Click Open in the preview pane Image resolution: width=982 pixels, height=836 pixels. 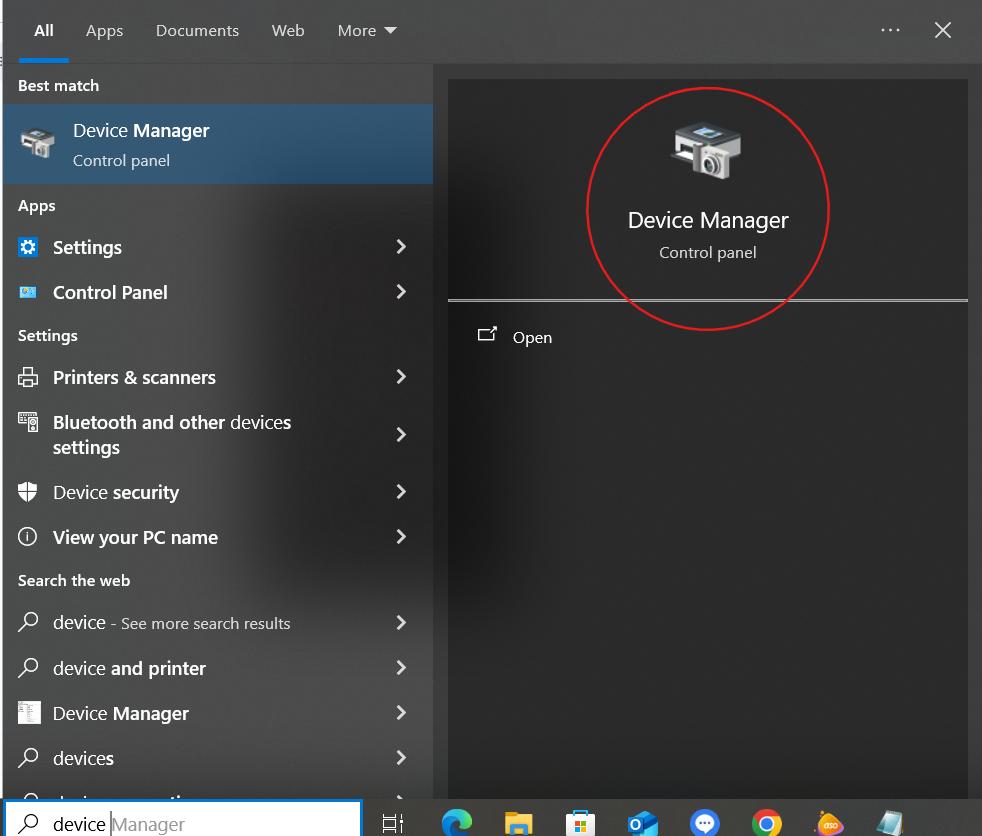point(531,337)
